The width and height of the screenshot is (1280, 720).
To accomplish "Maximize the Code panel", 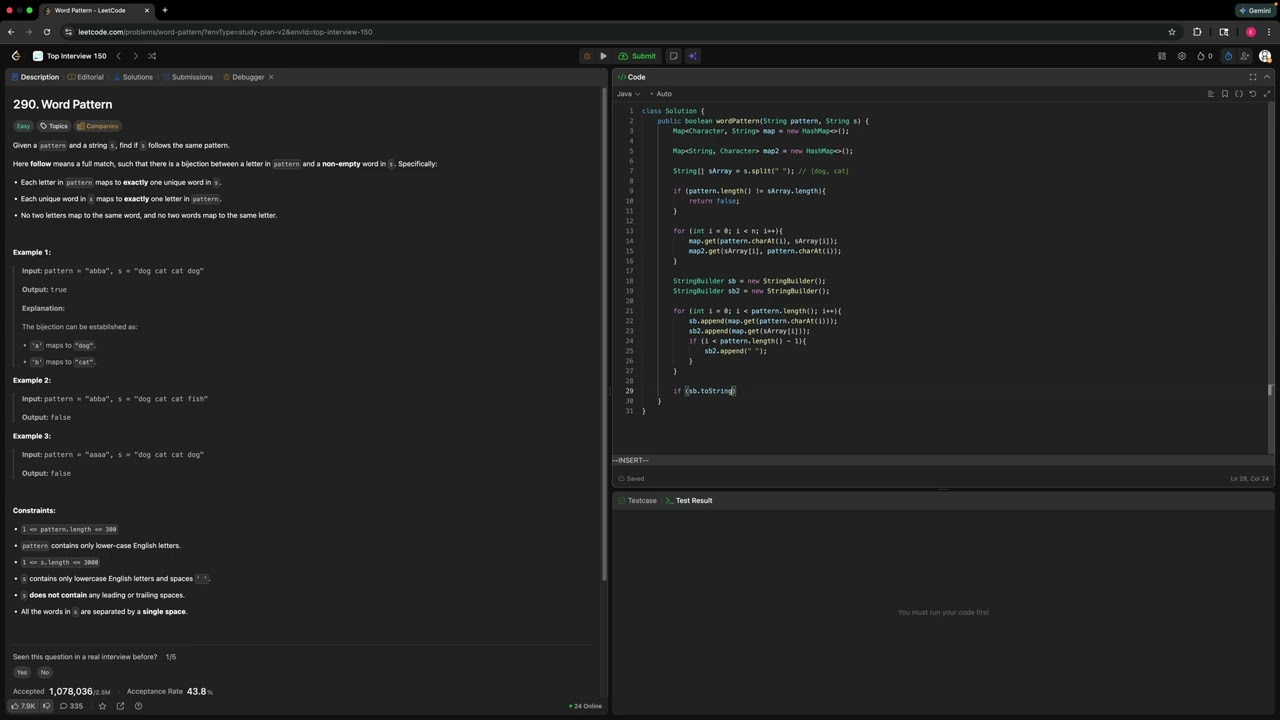I will 1253,77.
